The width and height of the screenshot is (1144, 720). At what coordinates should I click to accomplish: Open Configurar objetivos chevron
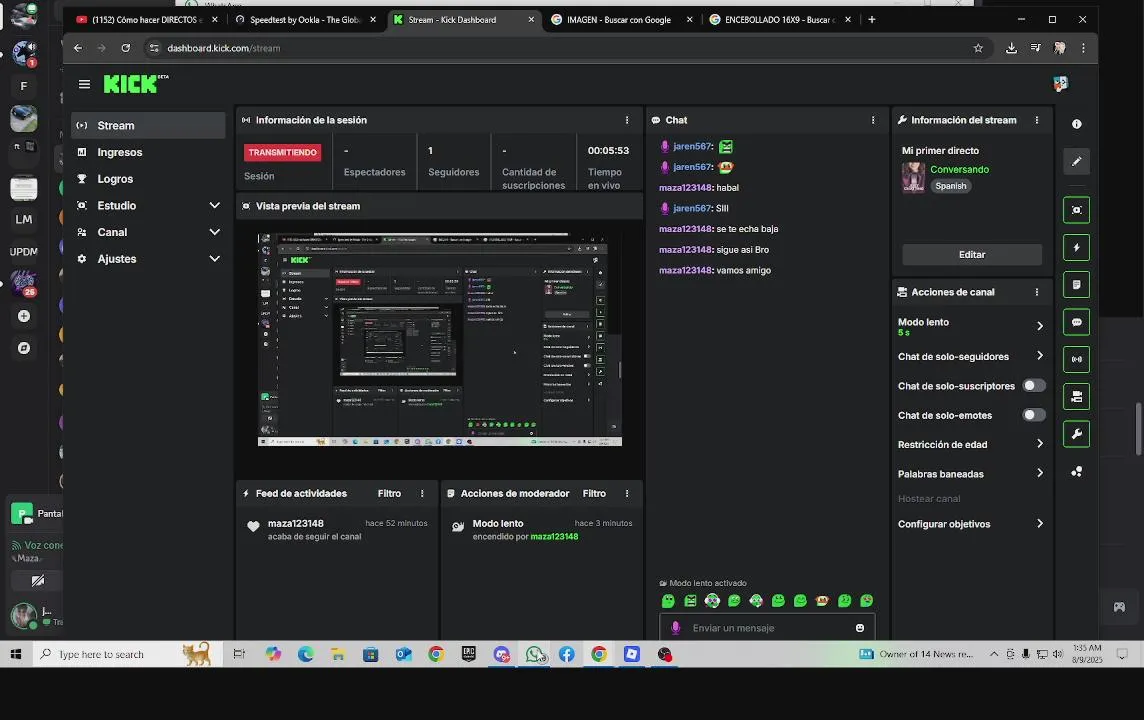click(x=1040, y=524)
